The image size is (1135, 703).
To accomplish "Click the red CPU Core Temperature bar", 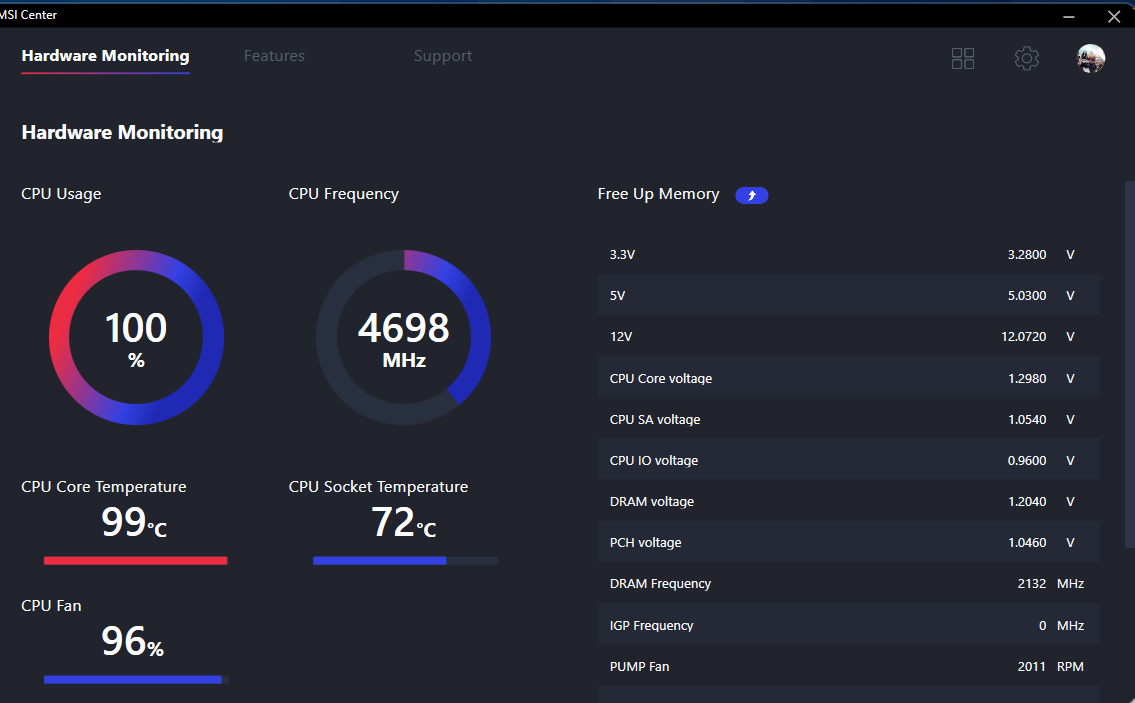I will [x=135, y=561].
